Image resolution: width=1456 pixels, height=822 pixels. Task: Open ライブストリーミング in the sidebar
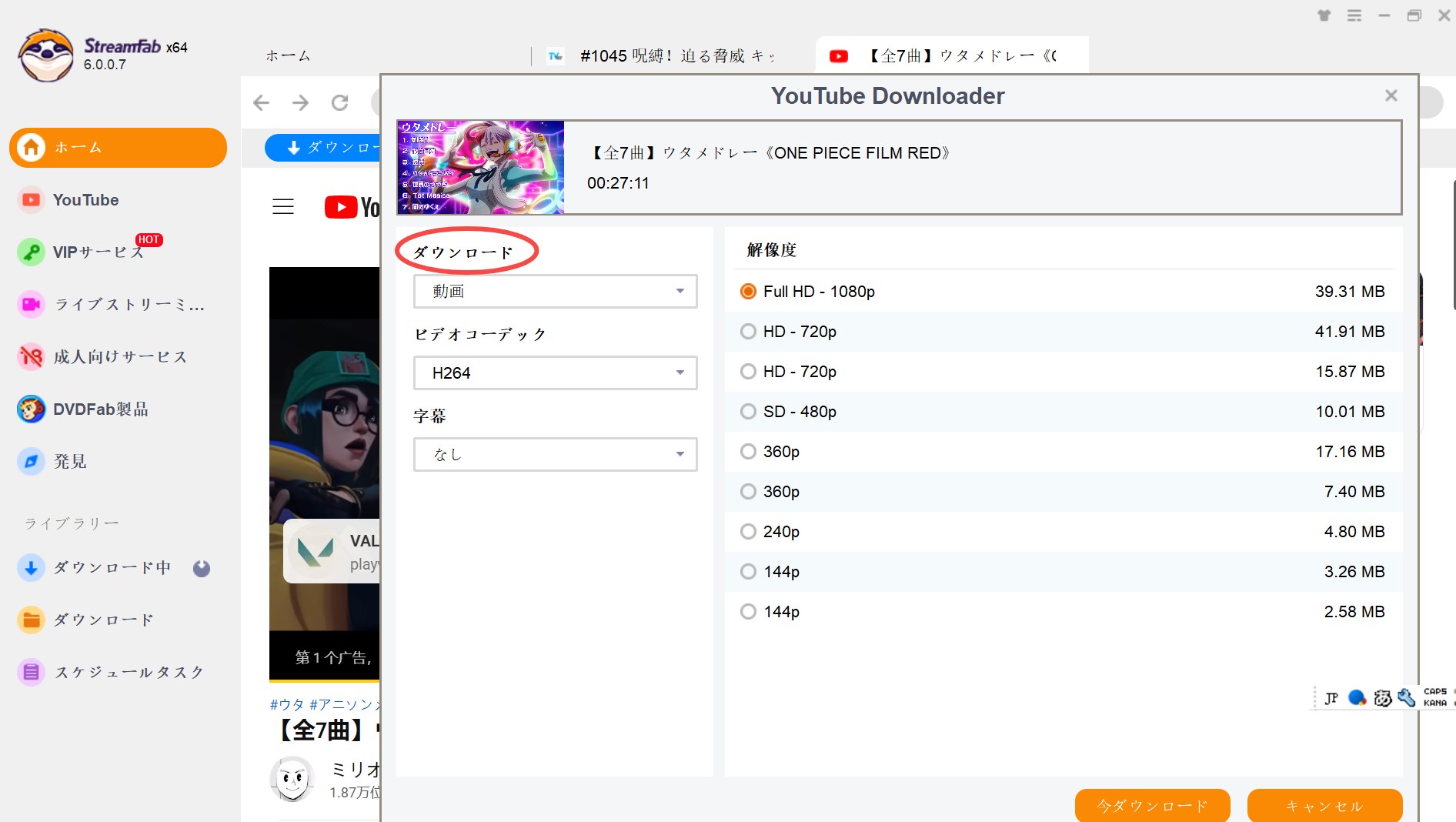tap(112, 305)
